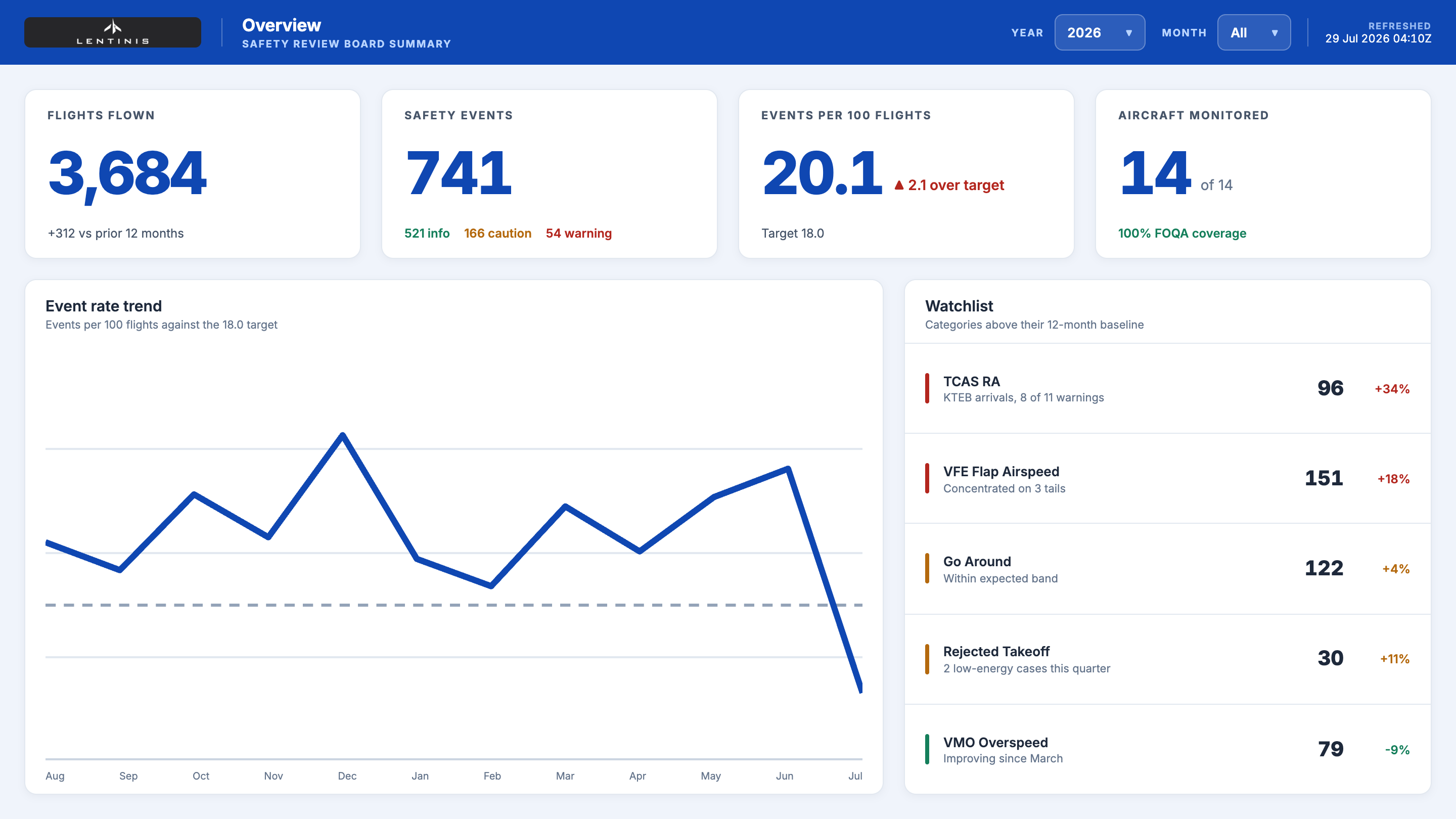The height and width of the screenshot is (819, 1456).
Task: Click the +11% change value
Action: click(1394, 659)
